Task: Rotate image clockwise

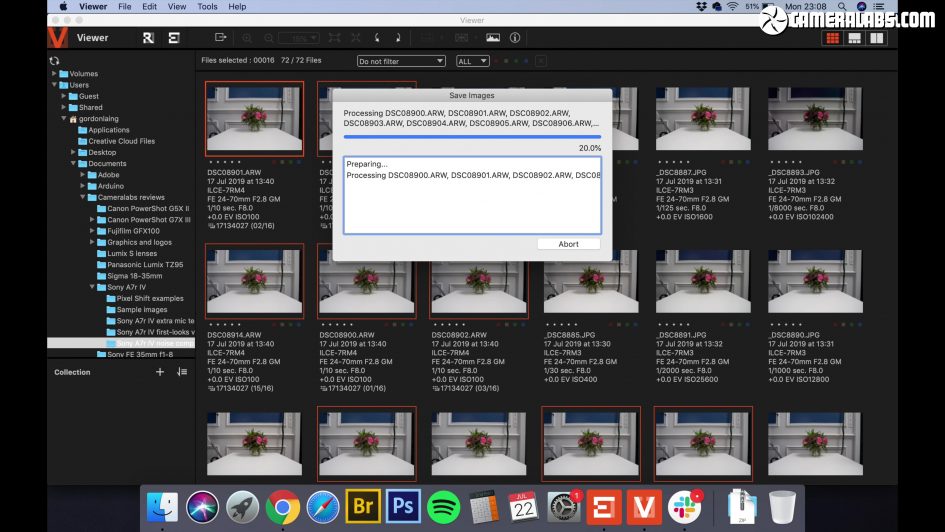Action: [398, 37]
